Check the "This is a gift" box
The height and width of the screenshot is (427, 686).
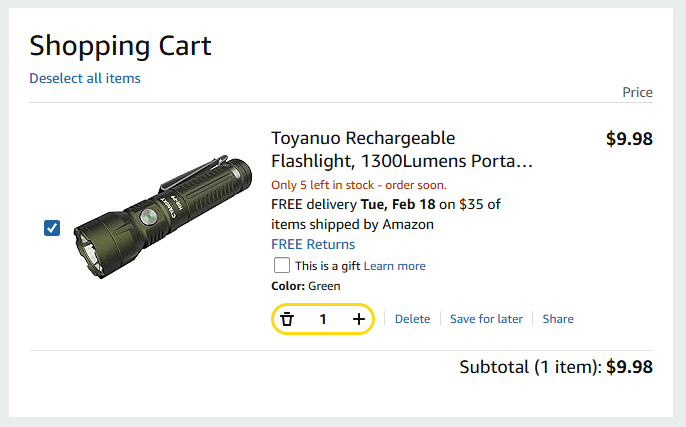click(282, 265)
